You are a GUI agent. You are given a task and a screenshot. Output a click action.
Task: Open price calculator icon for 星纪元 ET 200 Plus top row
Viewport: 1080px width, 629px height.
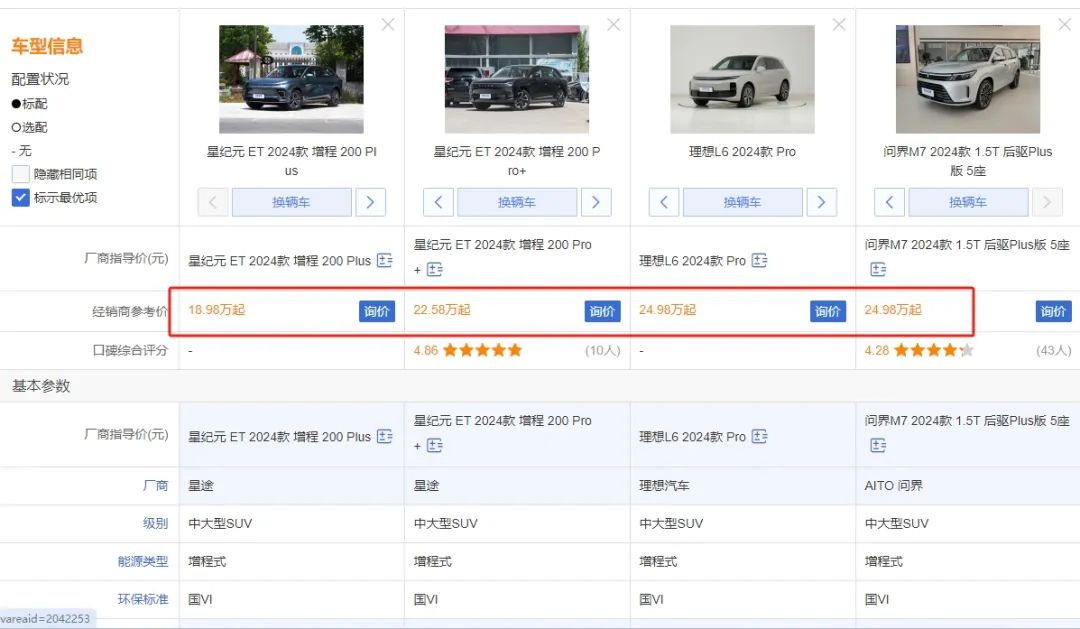coord(384,260)
